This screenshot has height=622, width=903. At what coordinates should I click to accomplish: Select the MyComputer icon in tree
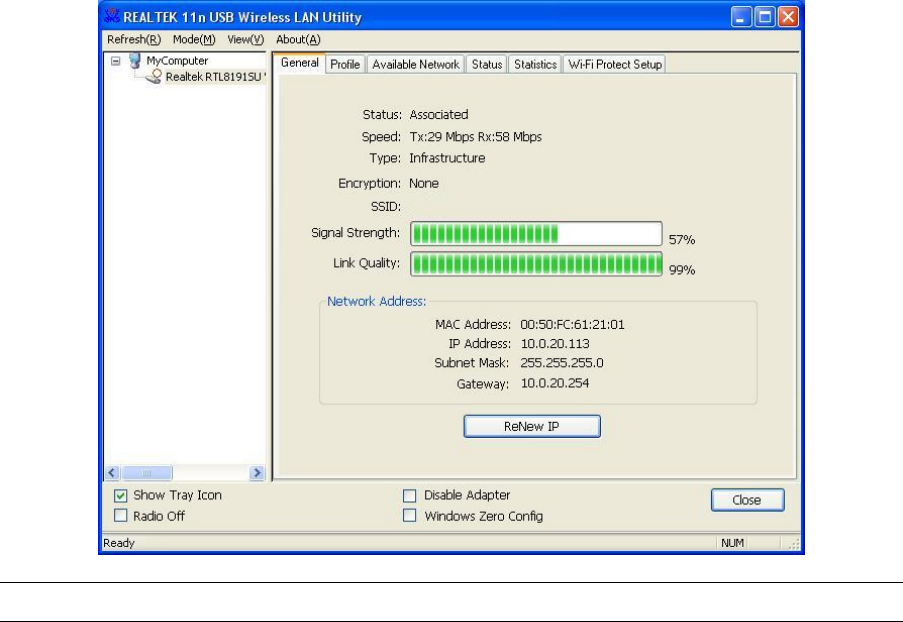[x=135, y=60]
